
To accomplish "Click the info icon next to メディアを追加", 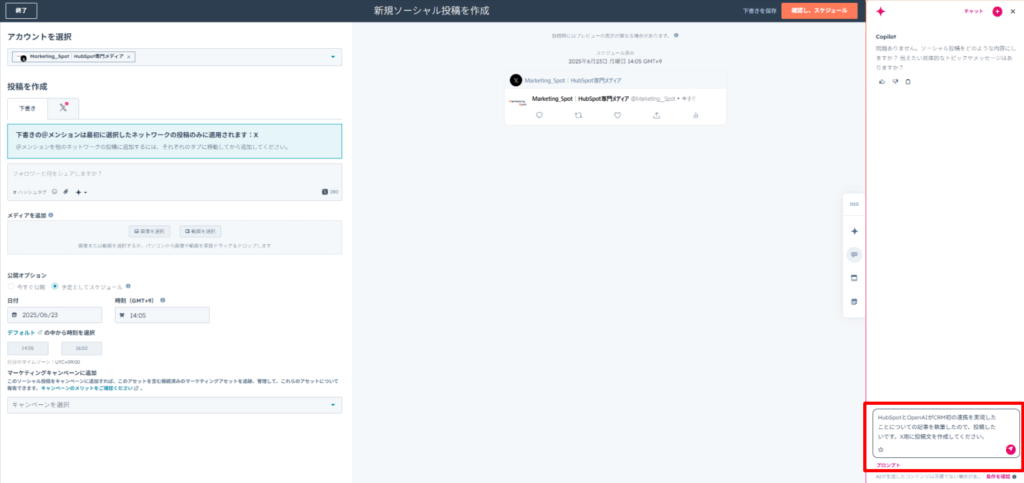I will click(x=51, y=215).
